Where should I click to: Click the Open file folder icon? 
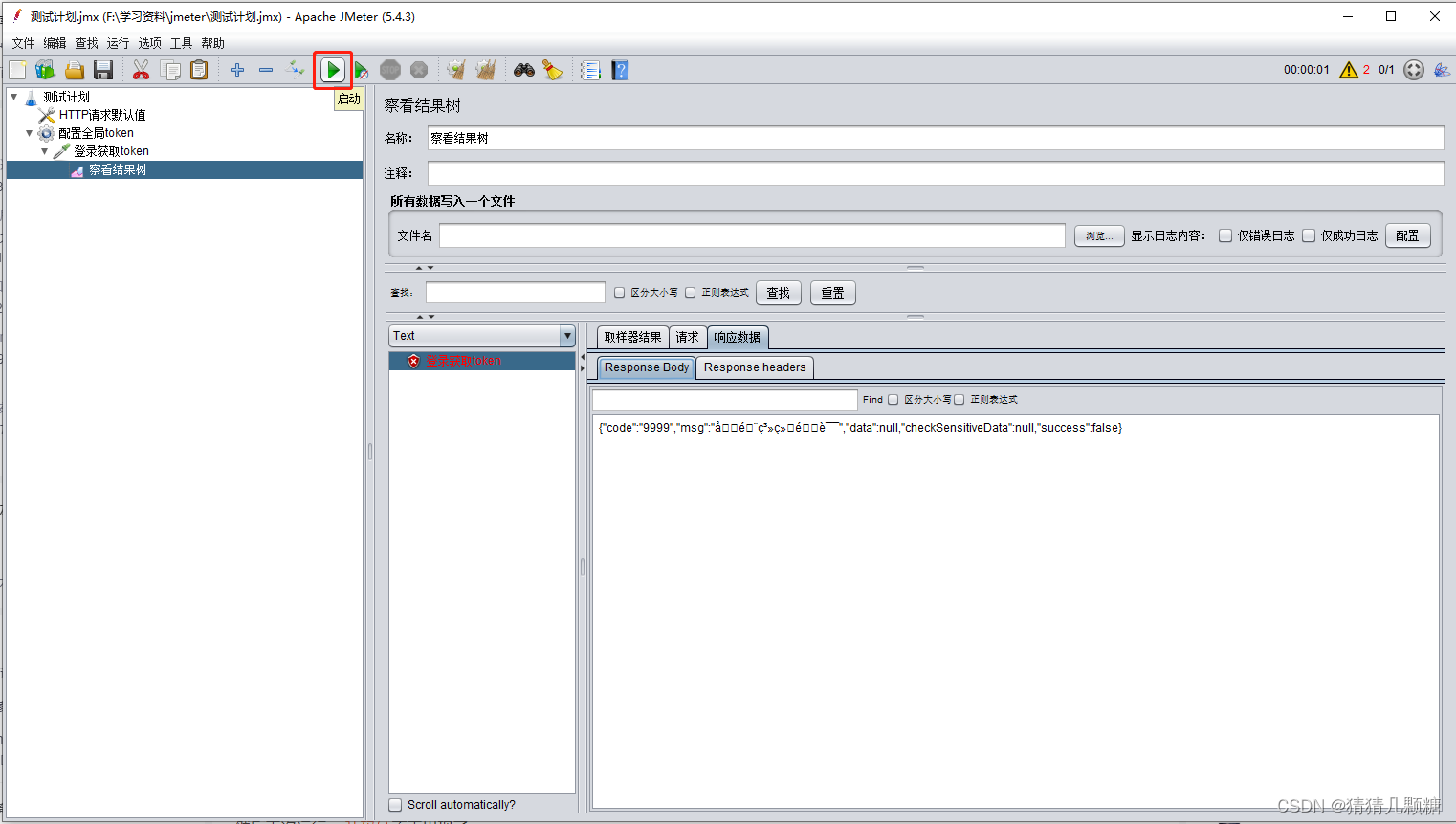(x=75, y=70)
